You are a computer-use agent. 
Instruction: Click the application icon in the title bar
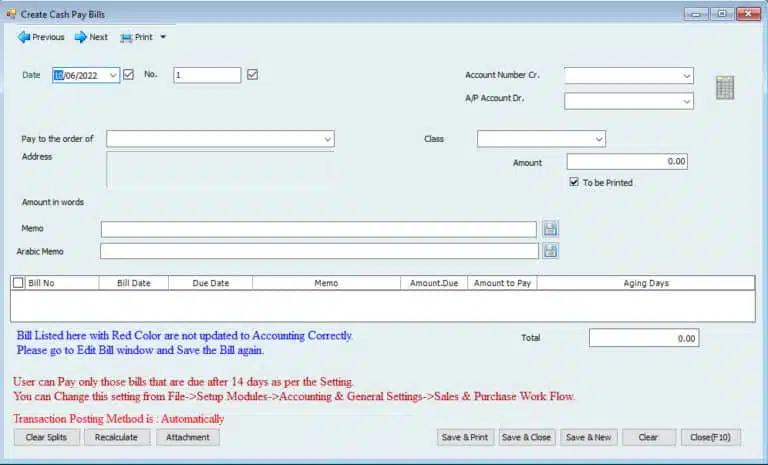point(11,14)
